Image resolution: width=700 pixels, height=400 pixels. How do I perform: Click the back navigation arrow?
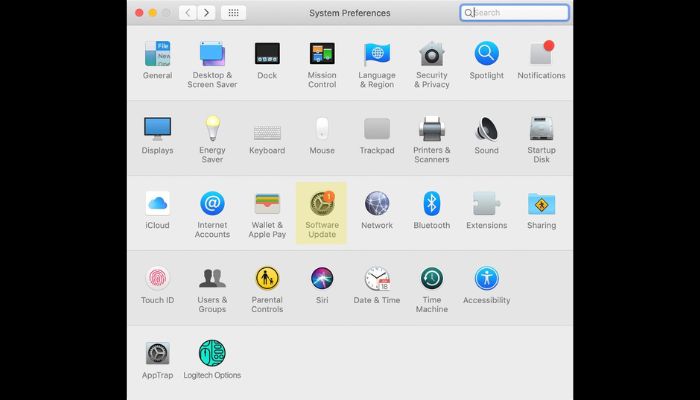click(x=188, y=13)
